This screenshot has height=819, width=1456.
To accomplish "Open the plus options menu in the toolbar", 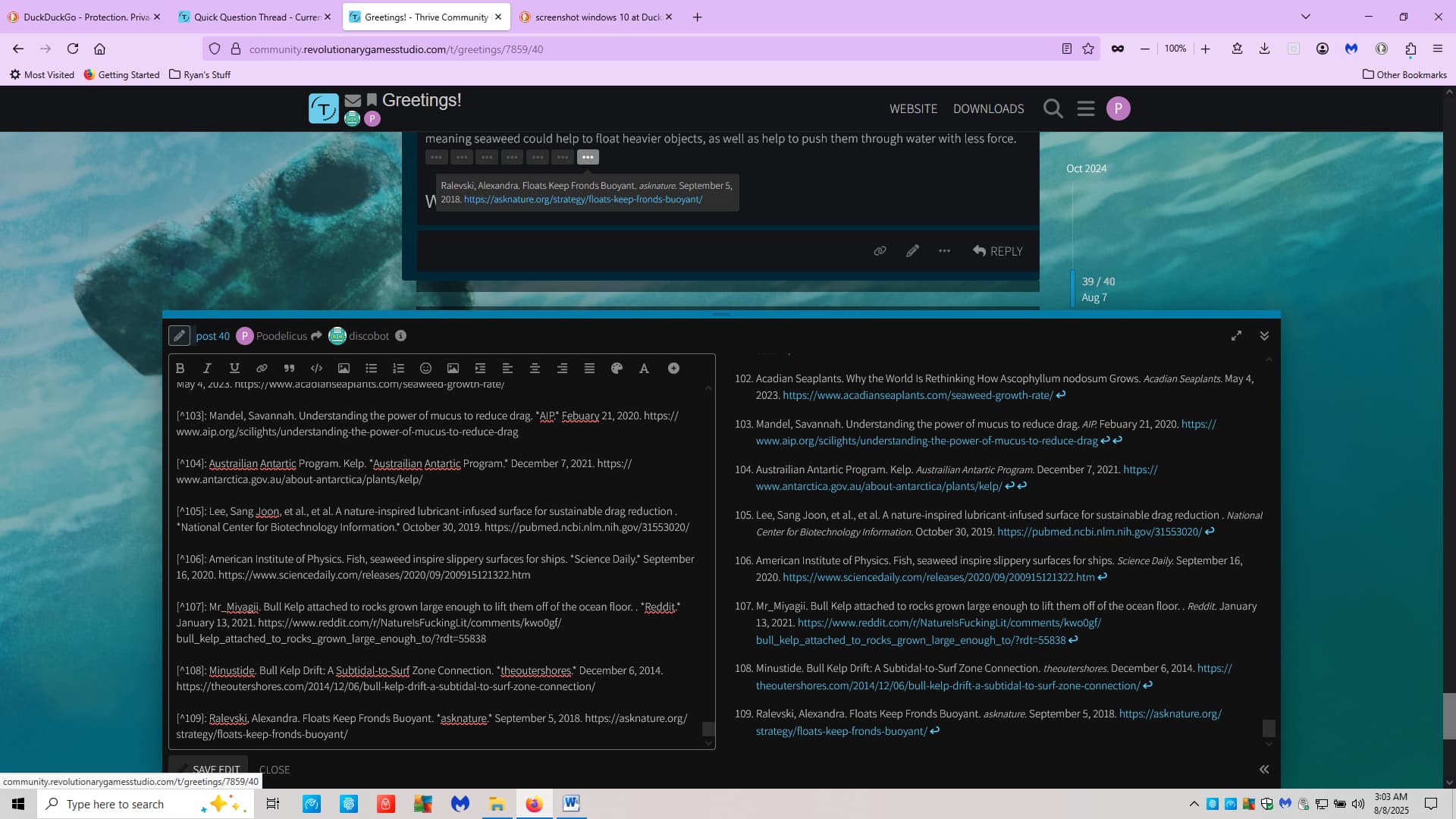I will (673, 369).
